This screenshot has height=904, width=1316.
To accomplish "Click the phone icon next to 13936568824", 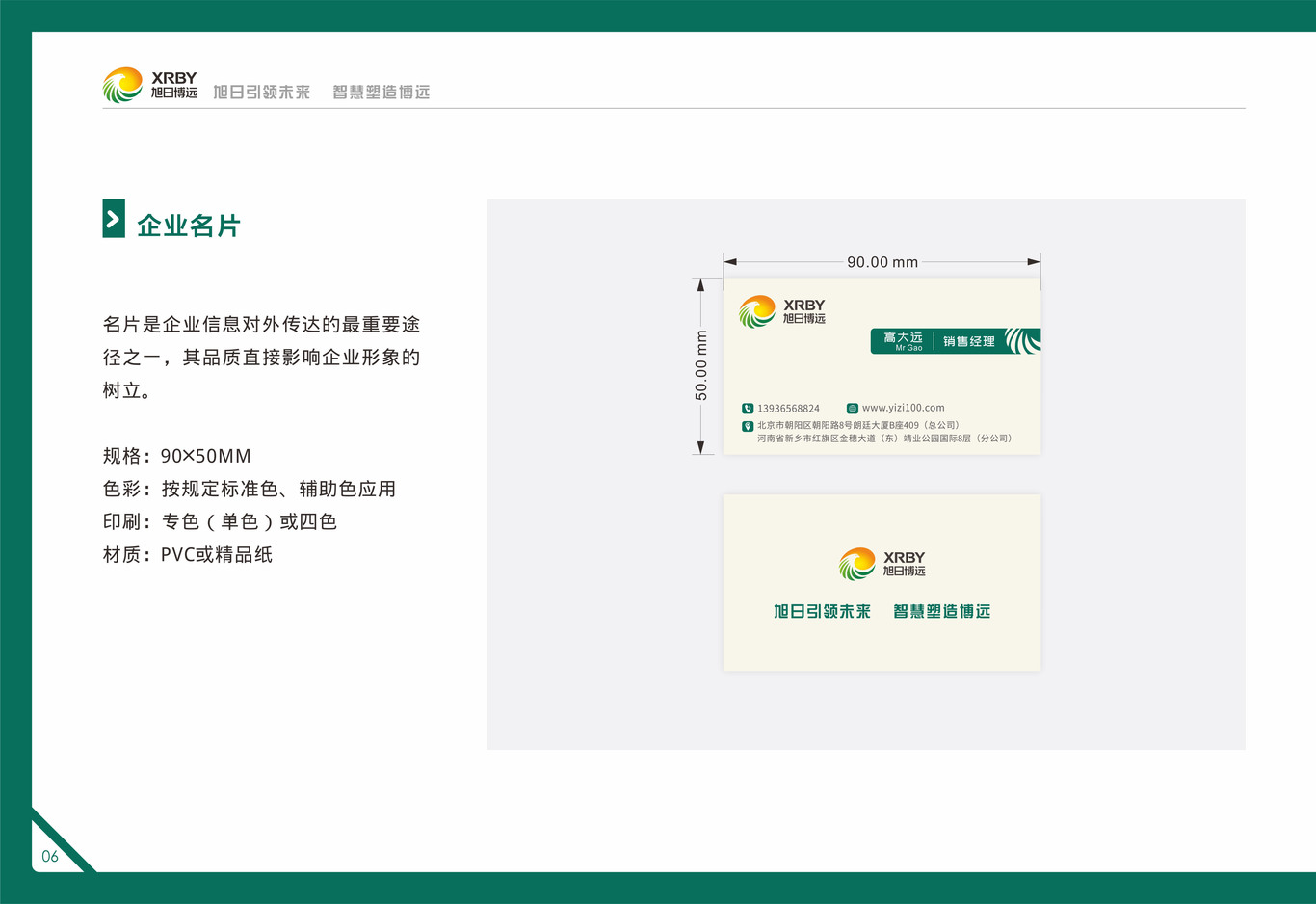I will [748, 409].
